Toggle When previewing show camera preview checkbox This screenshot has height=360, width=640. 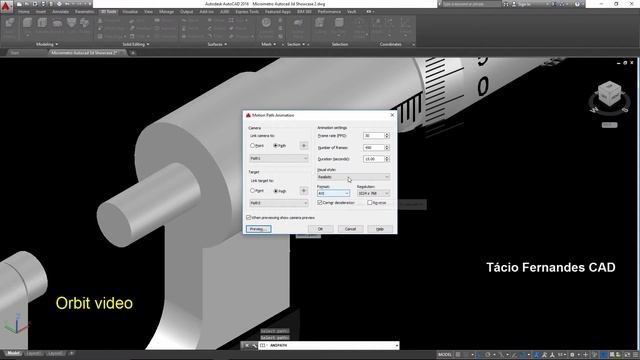point(249,218)
